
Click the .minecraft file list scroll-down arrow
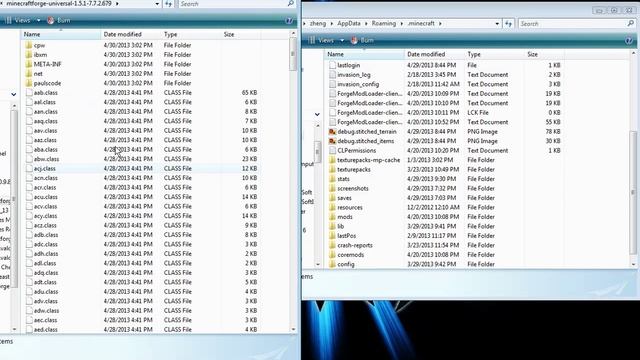(x=633, y=264)
